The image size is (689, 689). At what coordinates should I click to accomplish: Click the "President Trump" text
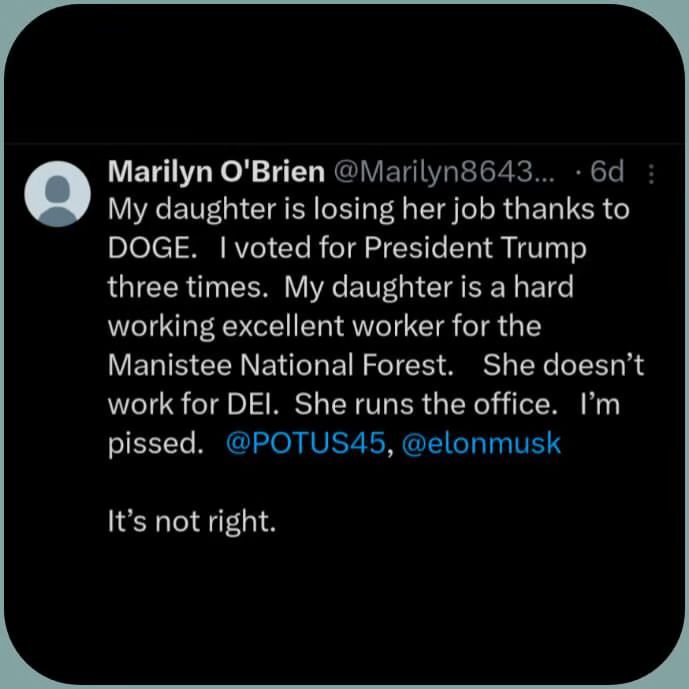point(475,249)
